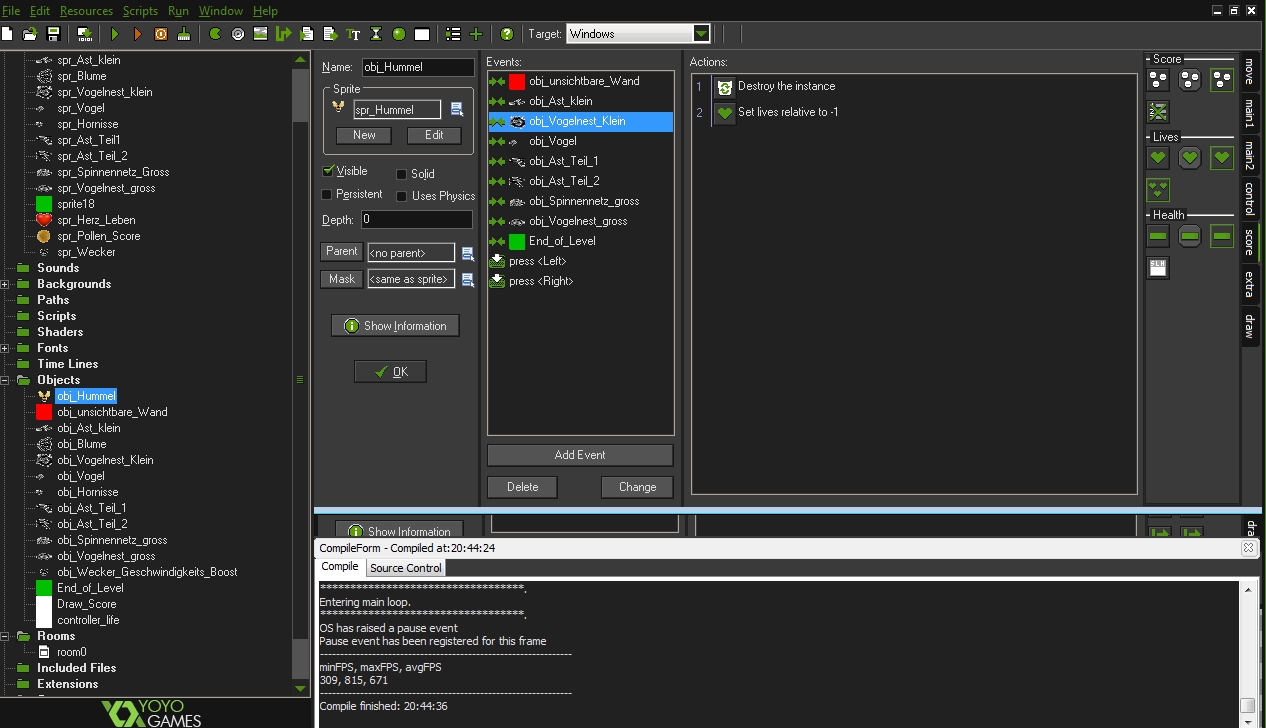
Task: Open the Resources menu
Action: [86, 11]
